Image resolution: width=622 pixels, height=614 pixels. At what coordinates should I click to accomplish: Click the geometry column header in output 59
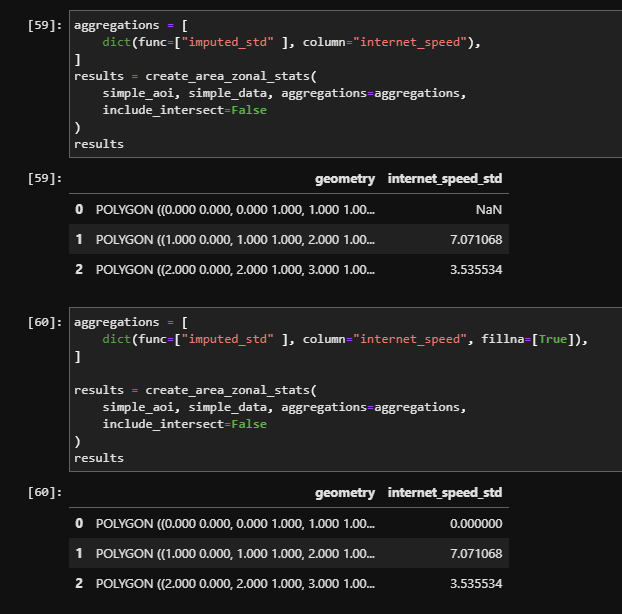click(x=345, y=179)
